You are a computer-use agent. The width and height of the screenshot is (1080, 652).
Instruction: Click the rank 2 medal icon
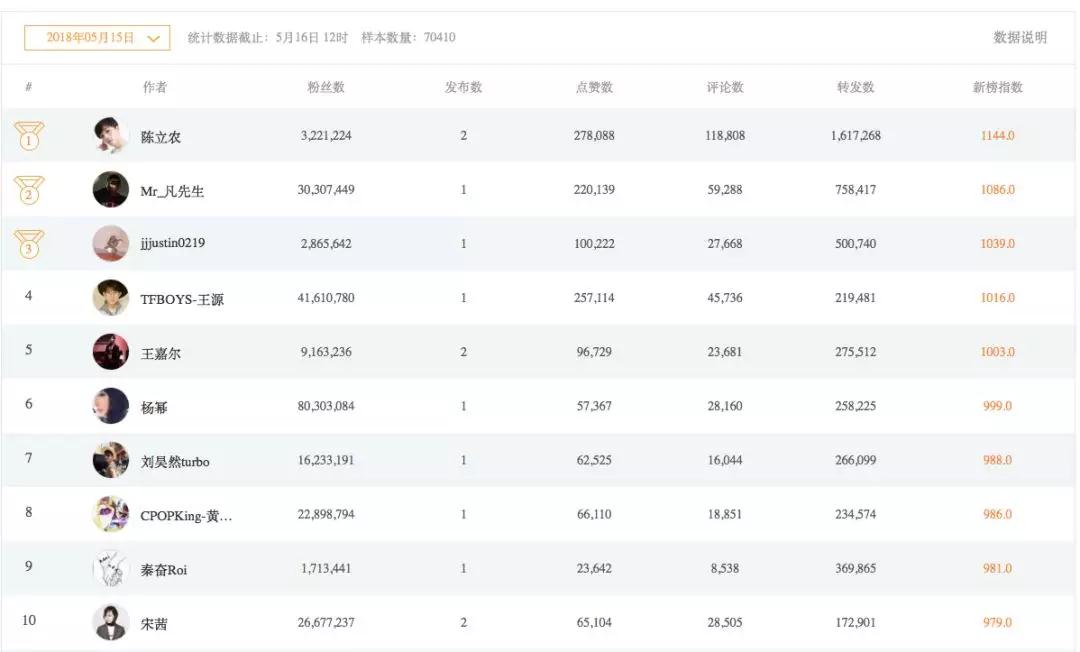[29, 190]
